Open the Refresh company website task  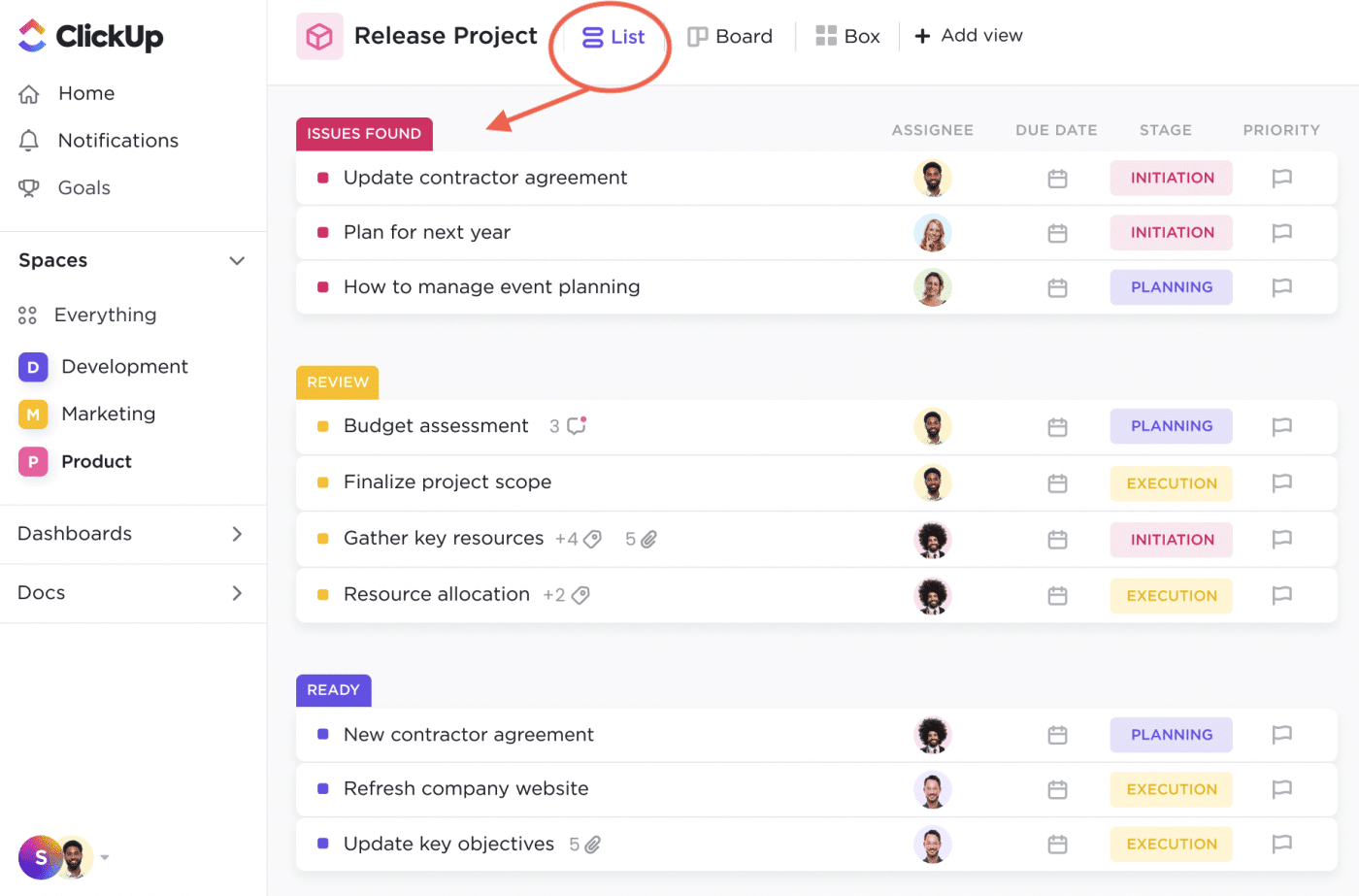[466, 789]
